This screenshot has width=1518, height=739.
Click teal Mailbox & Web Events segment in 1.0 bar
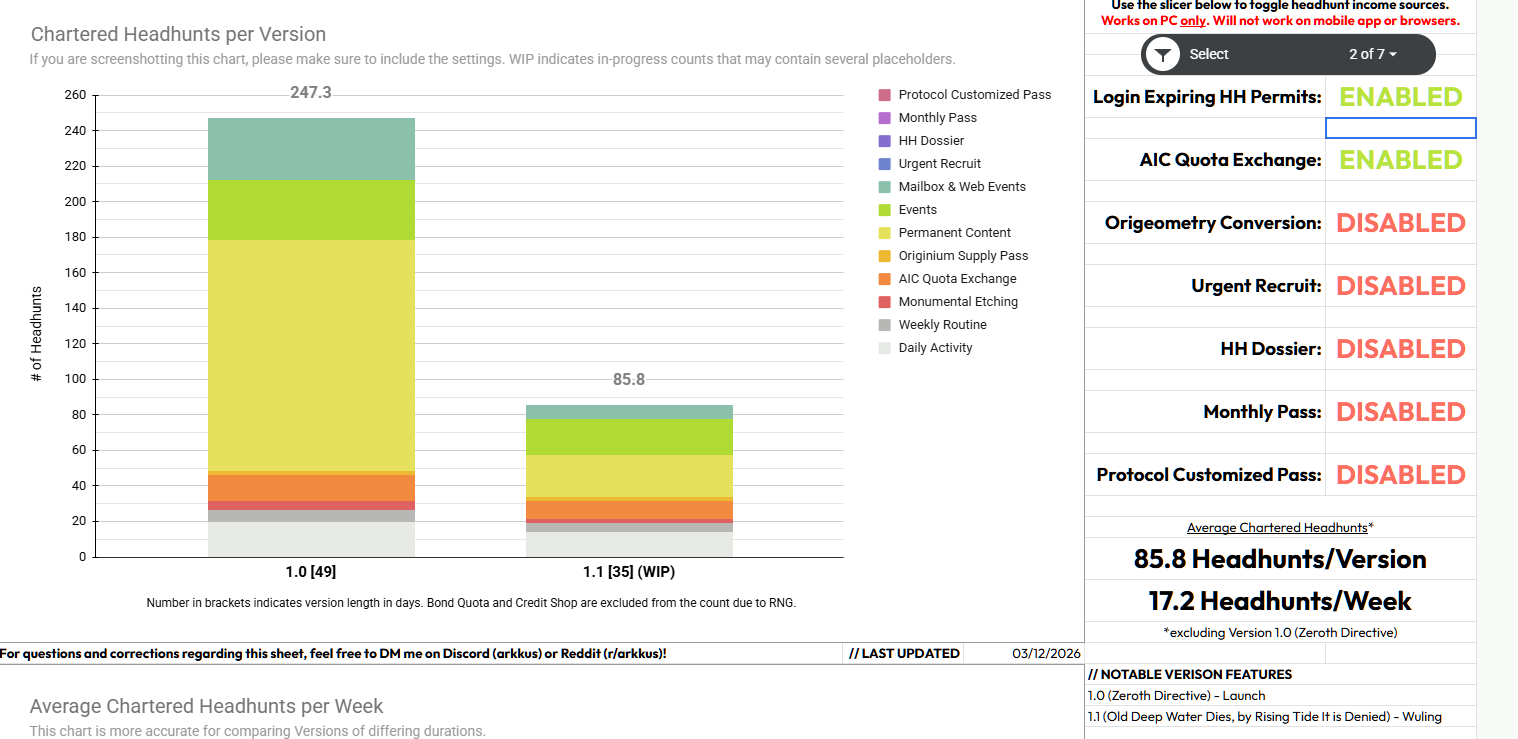tap(311, 149)
